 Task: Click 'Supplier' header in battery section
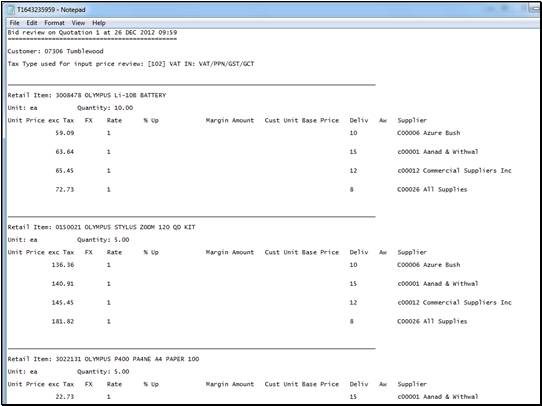click(x=412, y=120)
